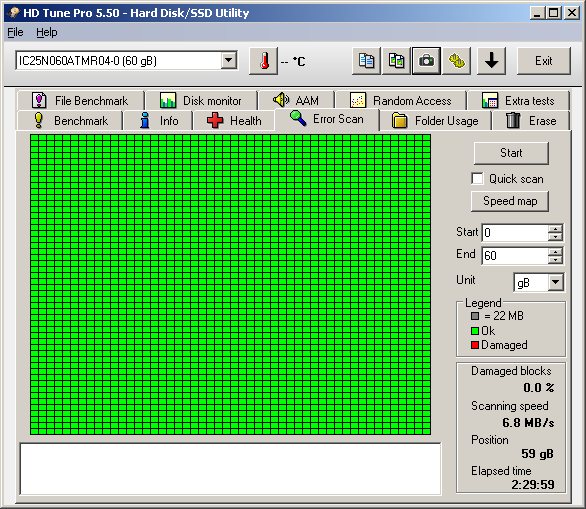
Task: Enable the Quick scan checkbox
Action: pos(477,179)
